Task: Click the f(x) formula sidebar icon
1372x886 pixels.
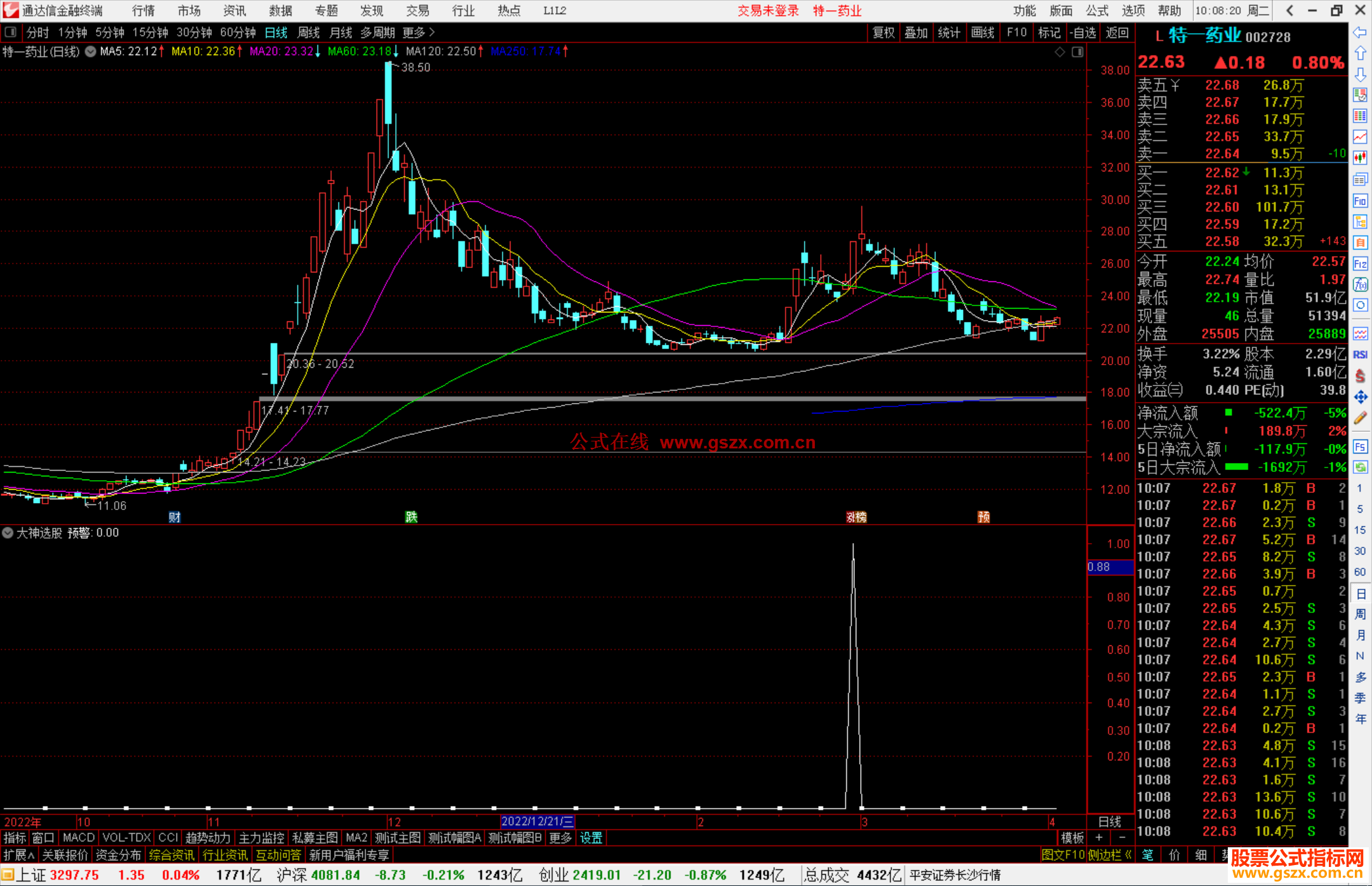Action: coord(1360,285)
